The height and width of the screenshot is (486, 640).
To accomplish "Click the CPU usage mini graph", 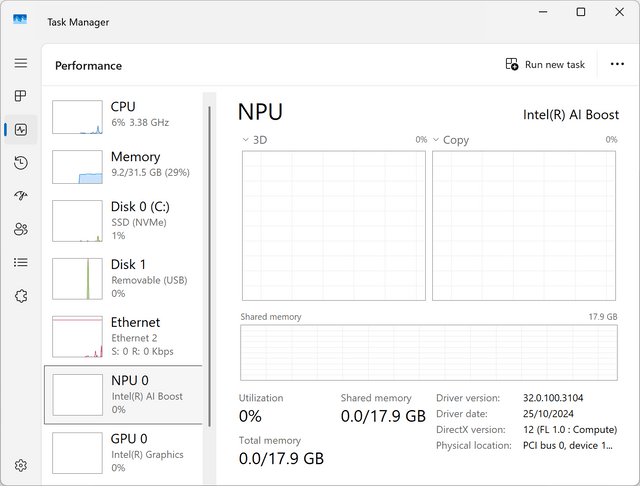I will [77, 117].
